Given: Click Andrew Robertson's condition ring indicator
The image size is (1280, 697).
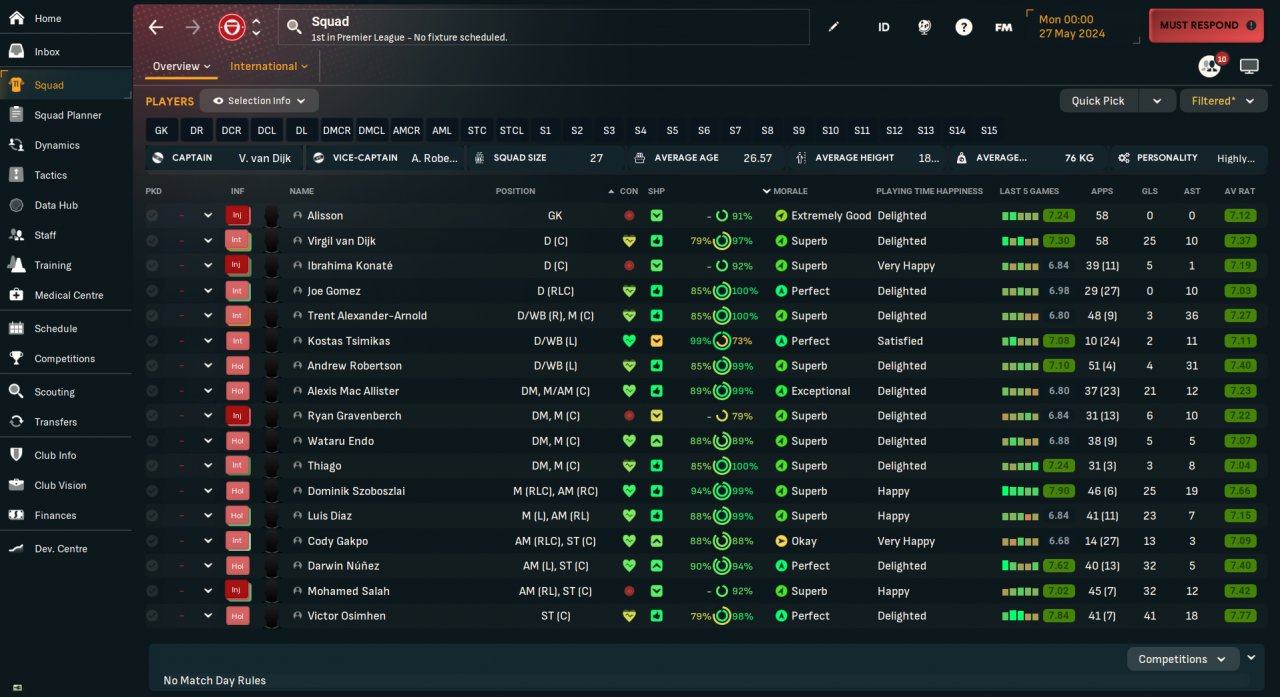Looking at the screenshot, I should pos(721,366).
